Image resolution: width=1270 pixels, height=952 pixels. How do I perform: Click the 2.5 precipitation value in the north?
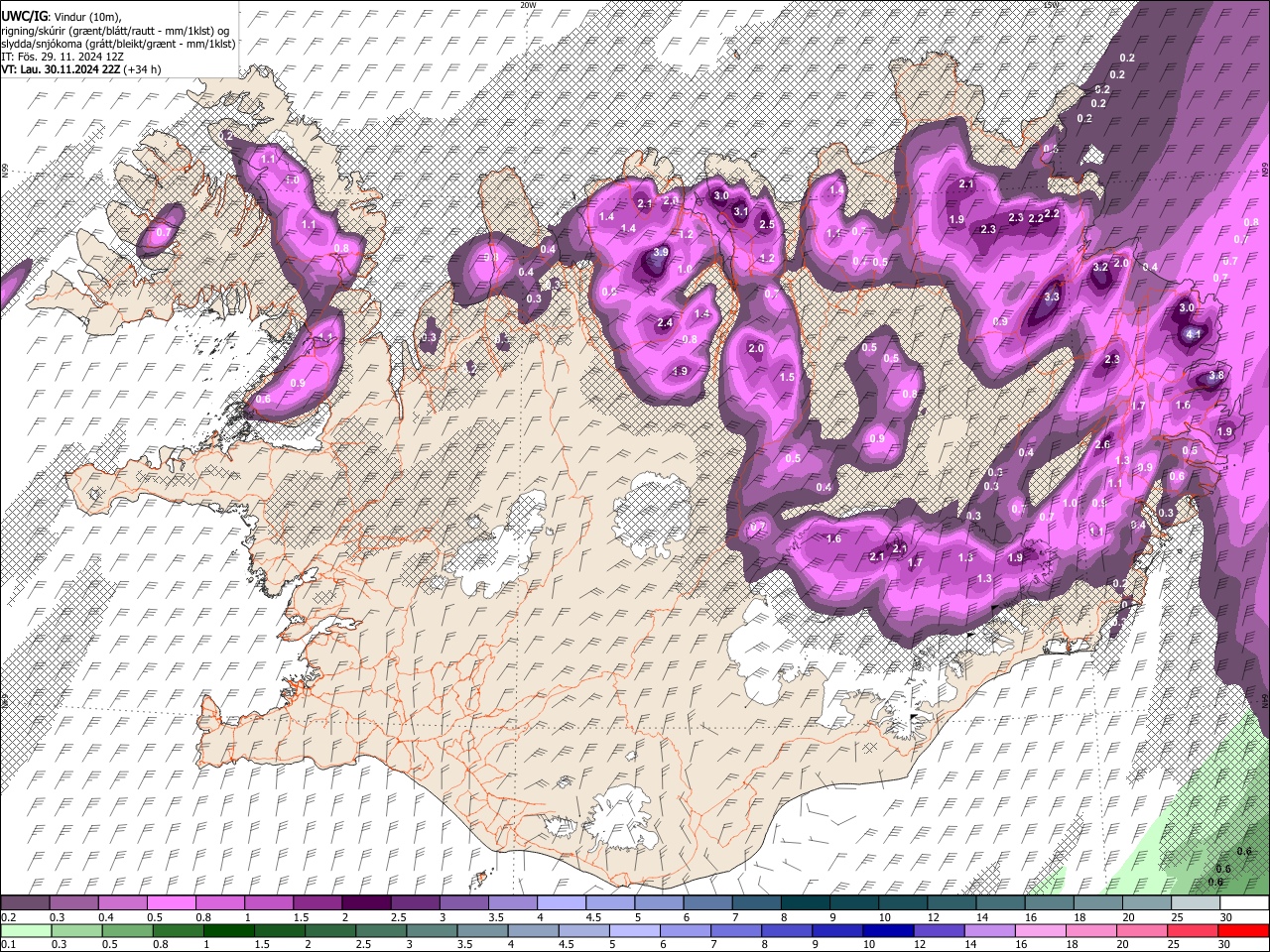coord(766,225)
